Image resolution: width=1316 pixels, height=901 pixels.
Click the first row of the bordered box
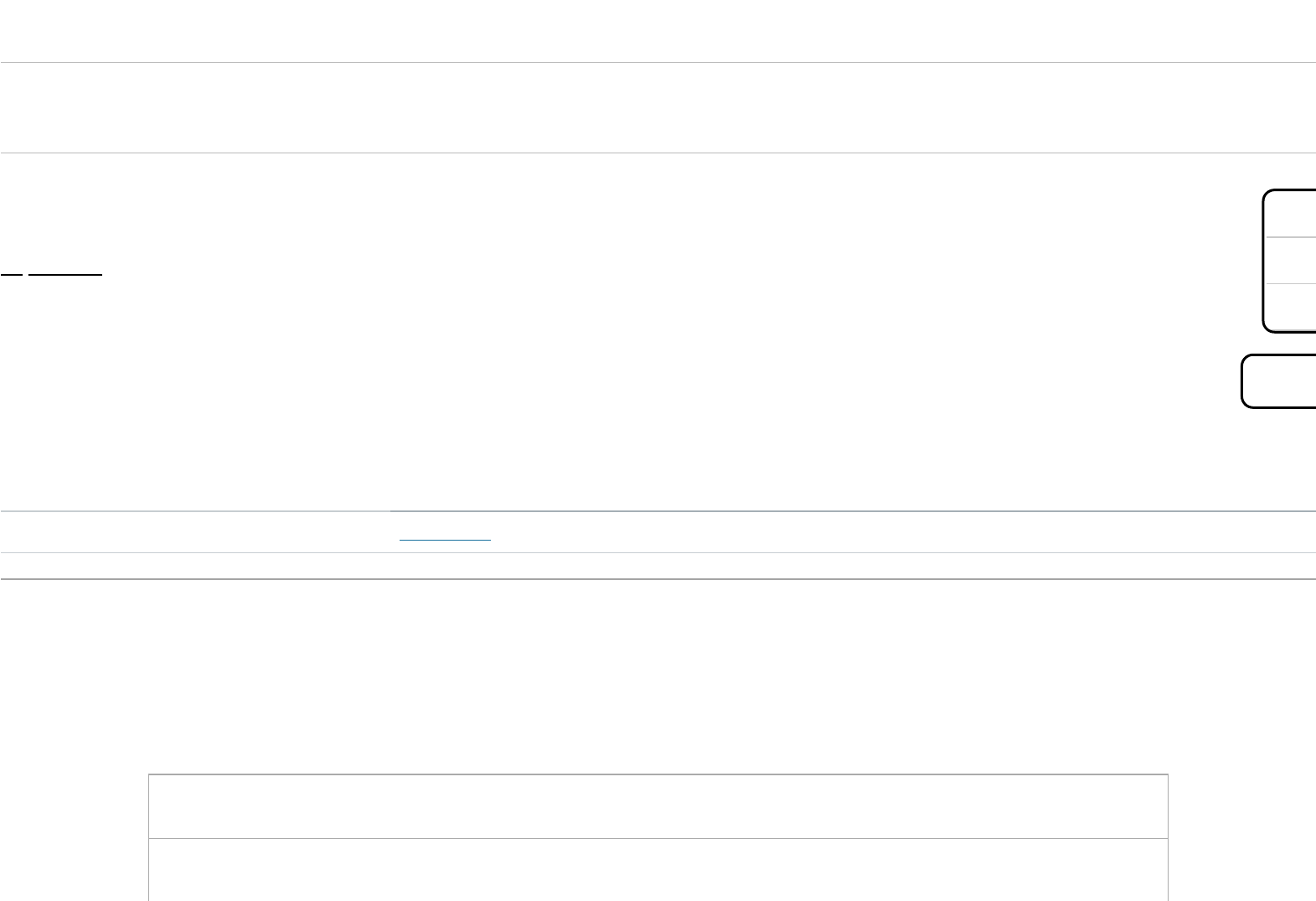point(658,806)
